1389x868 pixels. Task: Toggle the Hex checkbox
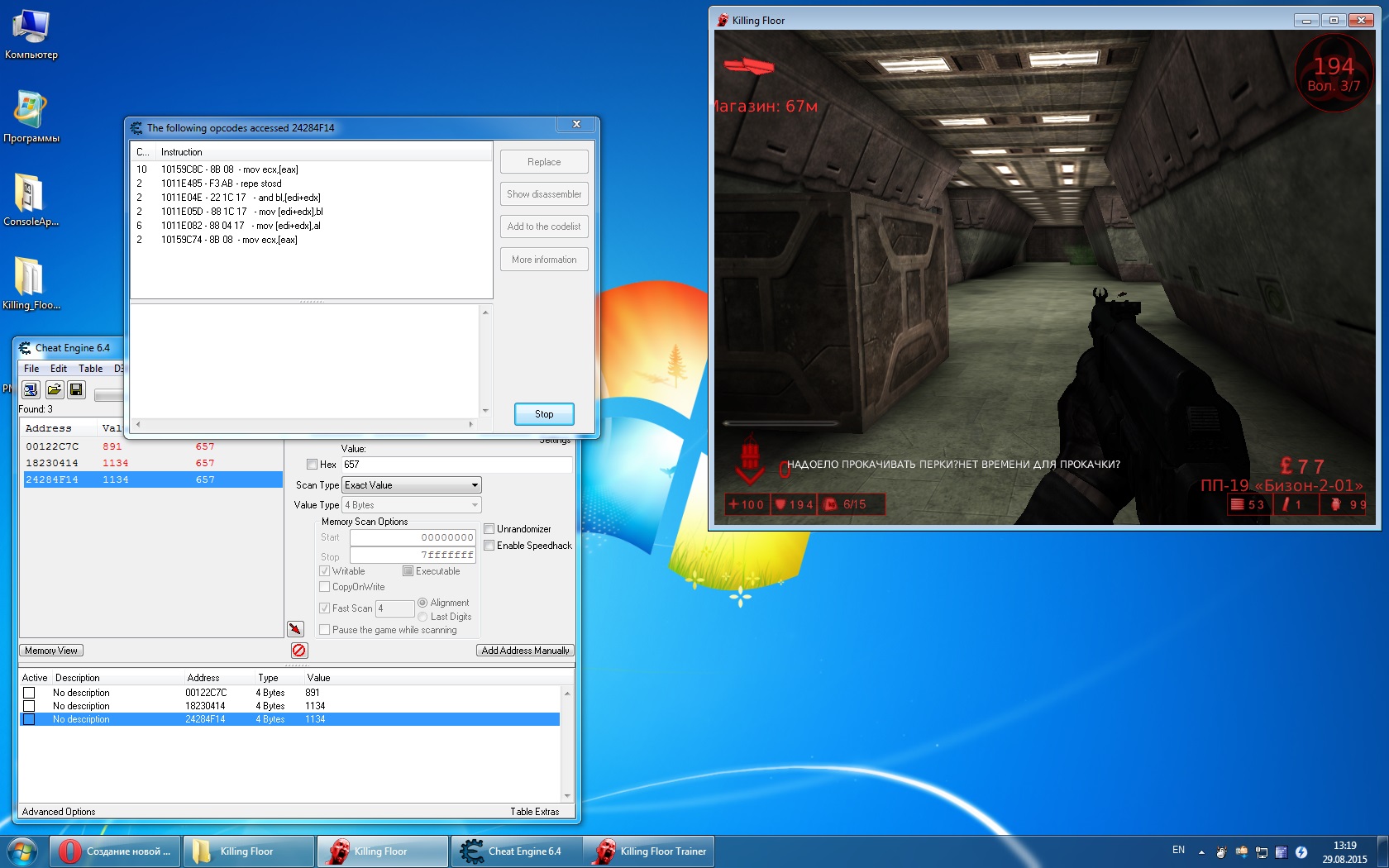tap(312, 465)
